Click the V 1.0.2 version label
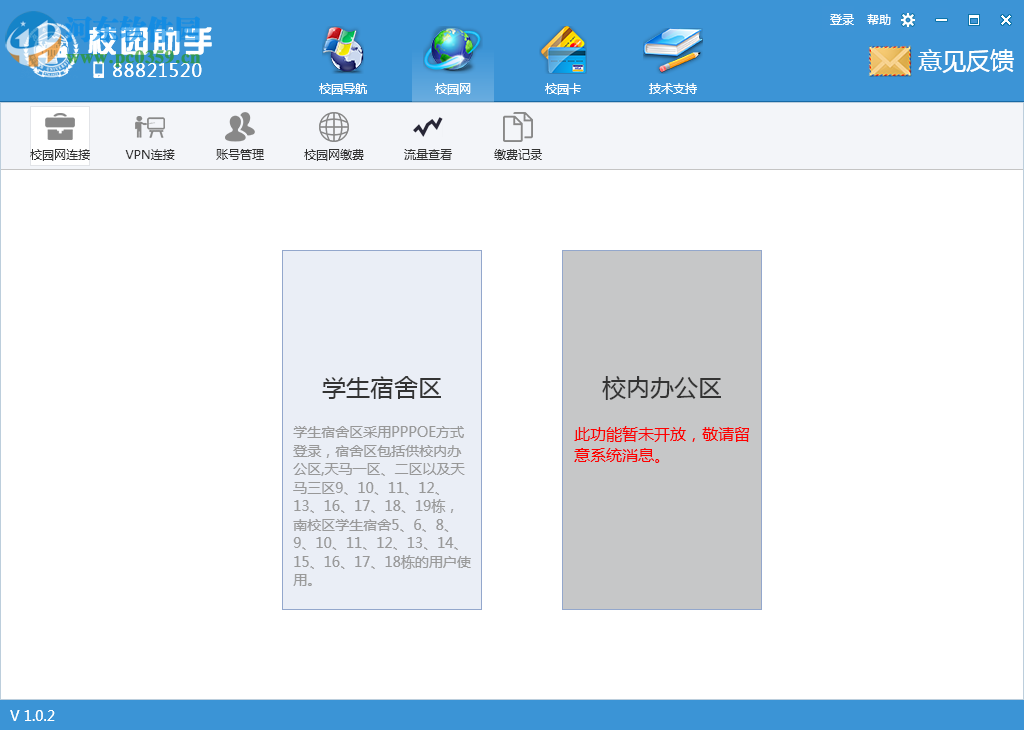This screenshot has width=1024, height=730. (x=33, y=715)
